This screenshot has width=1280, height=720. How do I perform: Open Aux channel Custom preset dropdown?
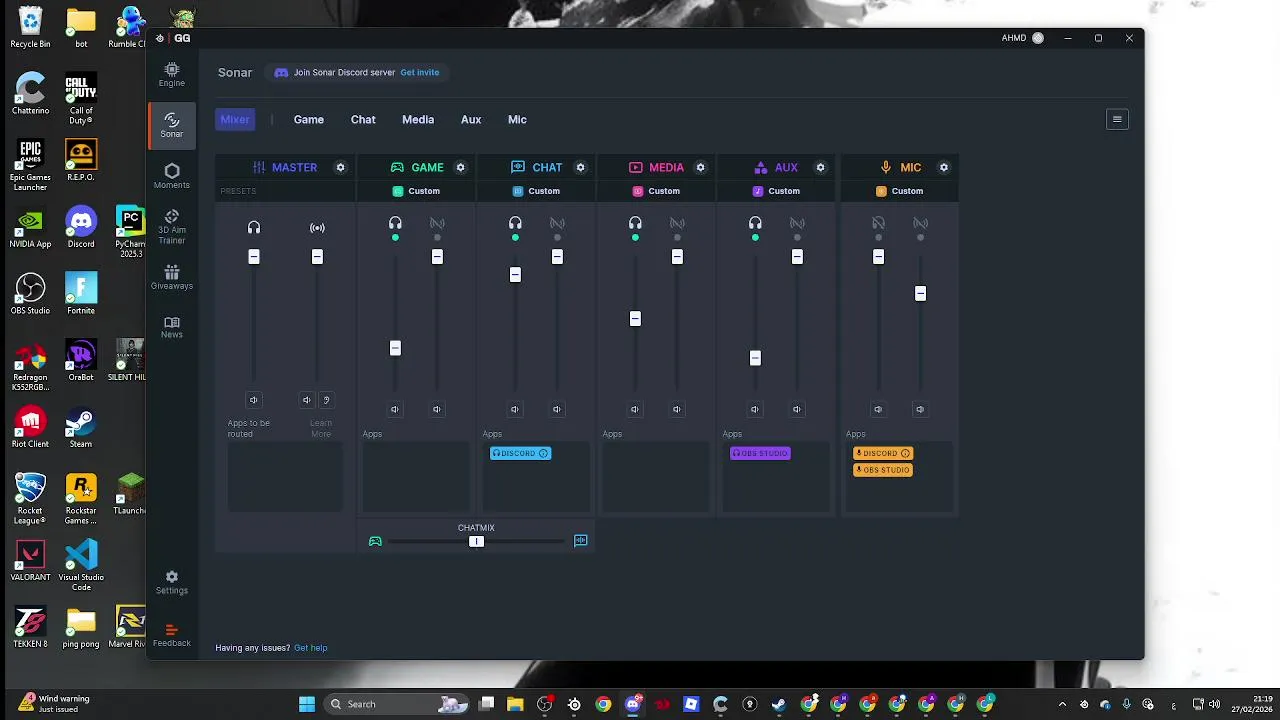776,191
